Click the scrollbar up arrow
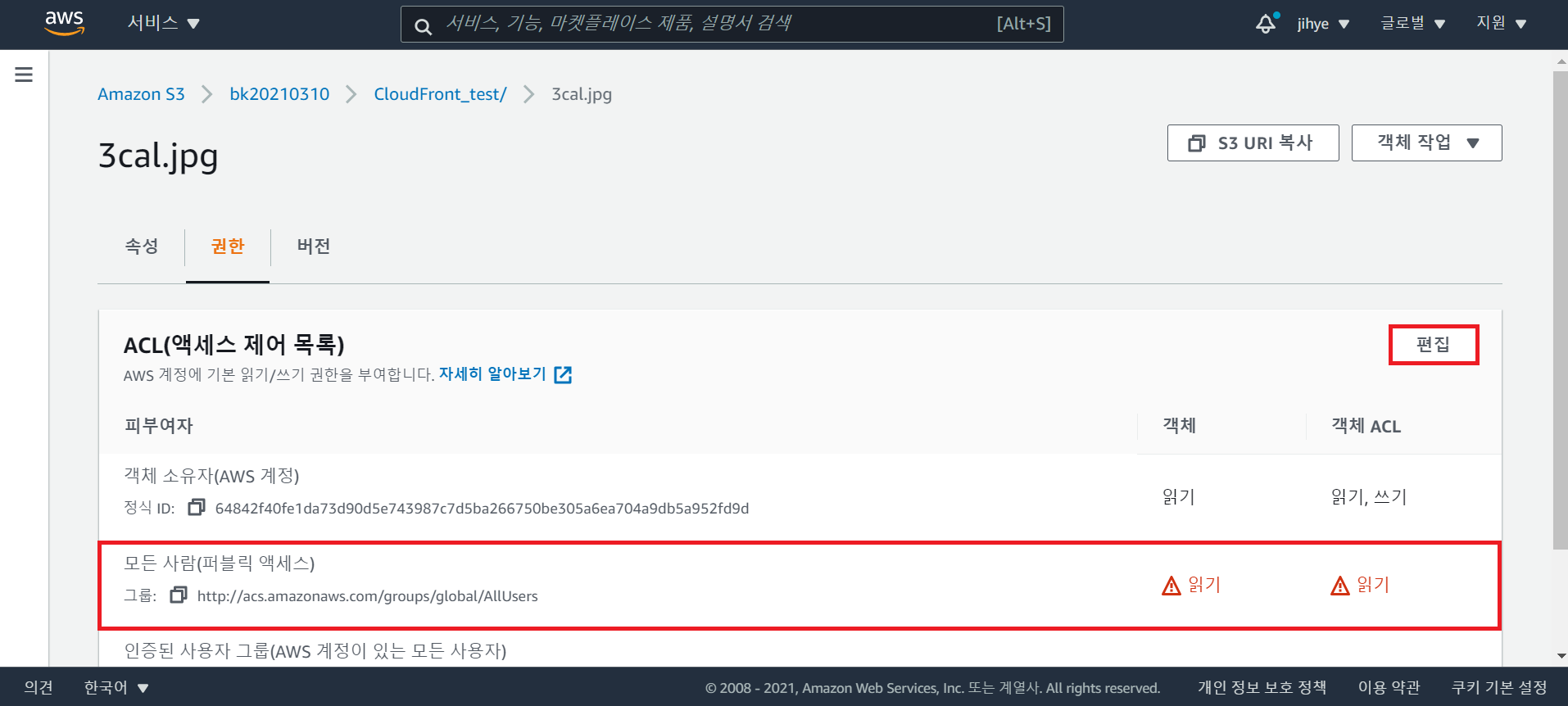The image size is (1568, 706). click(1561, 61)
